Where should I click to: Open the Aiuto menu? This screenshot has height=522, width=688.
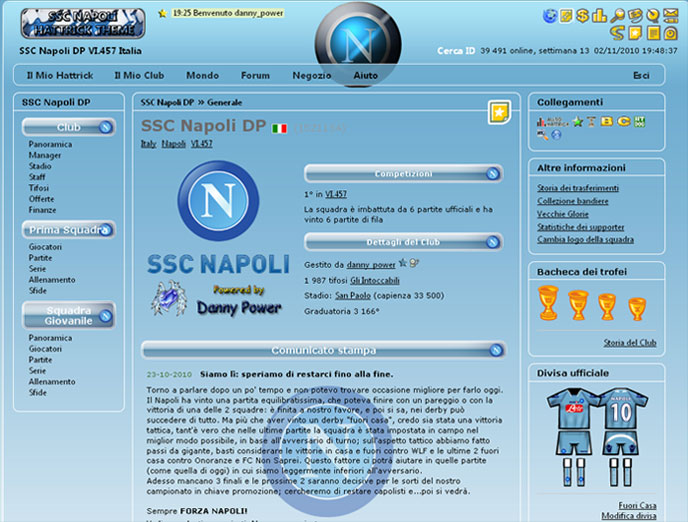366,75
